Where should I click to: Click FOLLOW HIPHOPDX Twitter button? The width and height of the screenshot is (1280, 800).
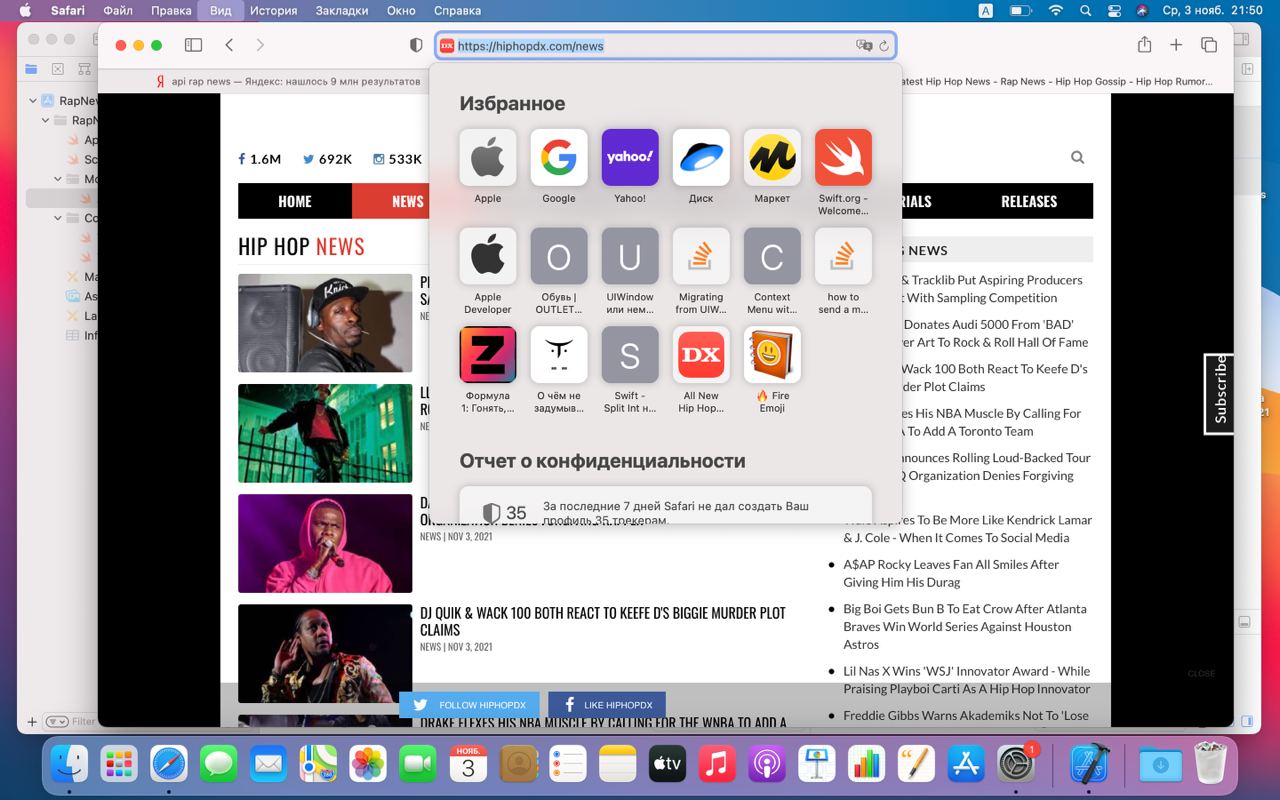(469, 705)
